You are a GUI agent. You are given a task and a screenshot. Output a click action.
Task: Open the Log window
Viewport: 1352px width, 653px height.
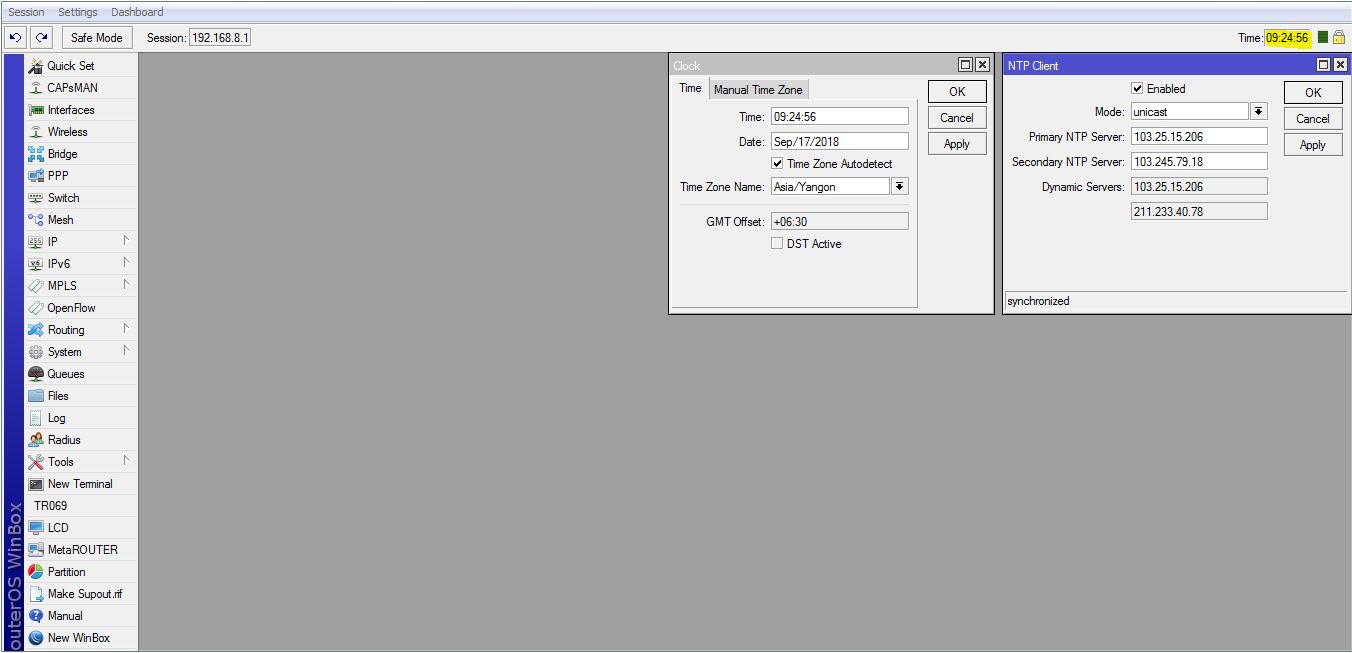point(81,418)
